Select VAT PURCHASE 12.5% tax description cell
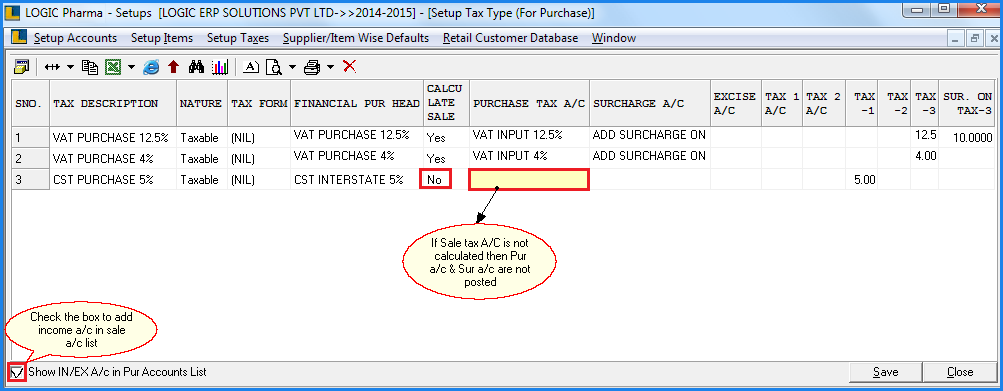The width and height of the screenshot is (1003, 391). pyautogui.click(x=113, y=138)
